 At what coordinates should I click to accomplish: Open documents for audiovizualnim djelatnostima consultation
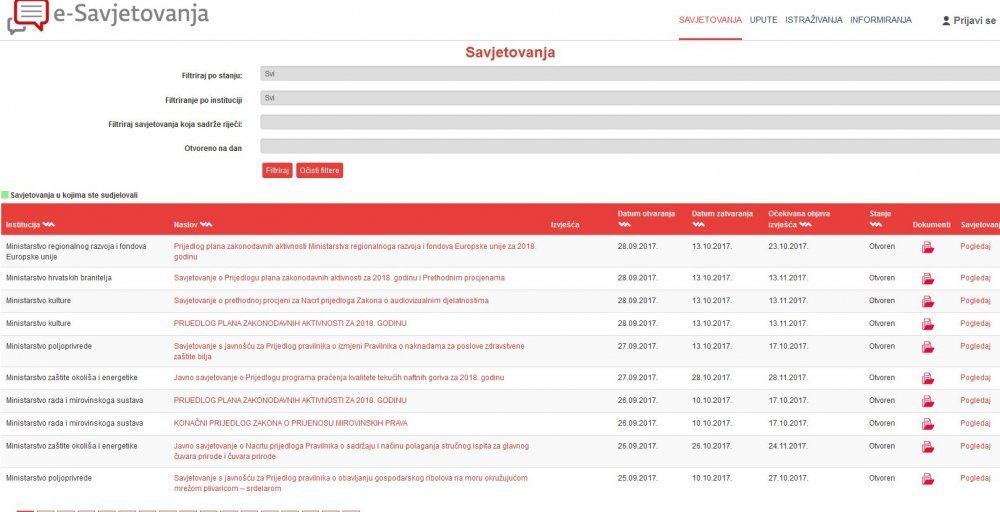click(928, 301)
